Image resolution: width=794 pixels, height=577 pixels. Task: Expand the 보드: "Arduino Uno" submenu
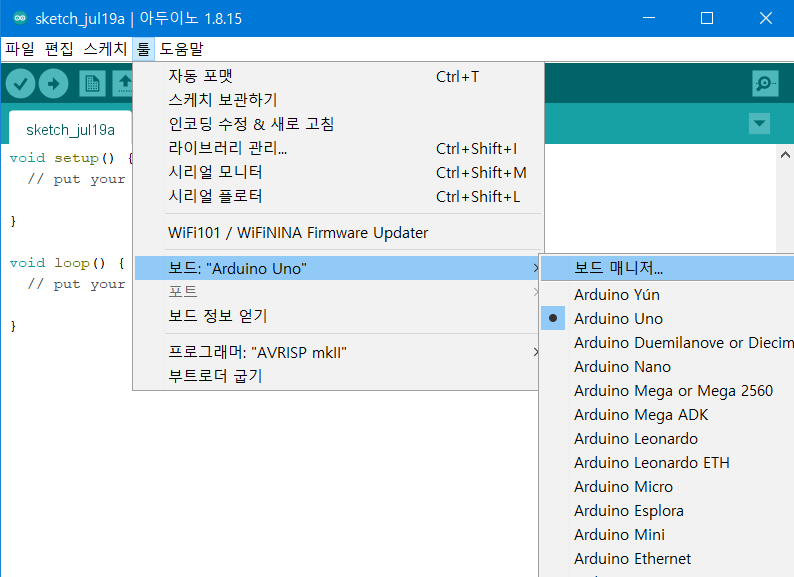coord(337,268)
